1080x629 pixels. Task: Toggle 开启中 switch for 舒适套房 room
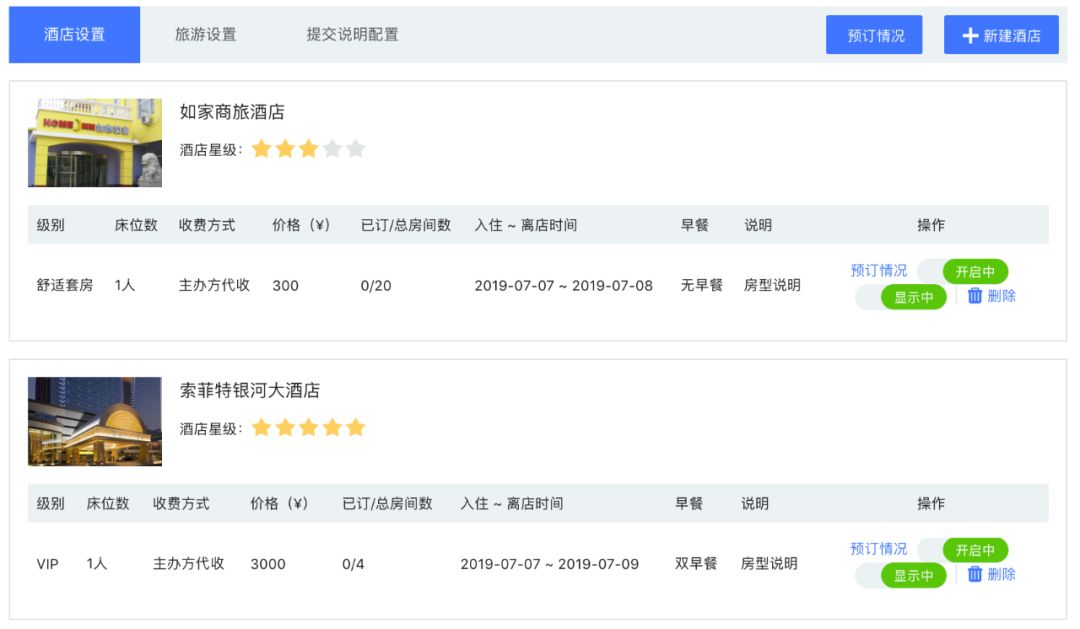pyautogui.click(x=963, y=272)
